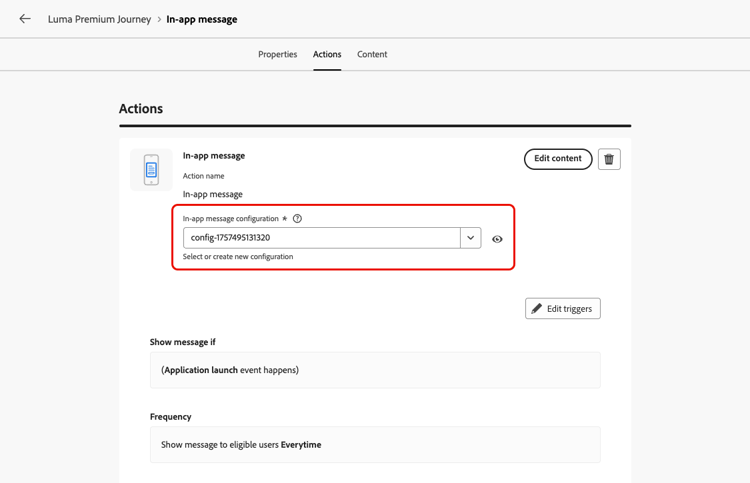Click the Edit triggers button
Viewport: 750px width, 483px height.
[x=563, y=309]
